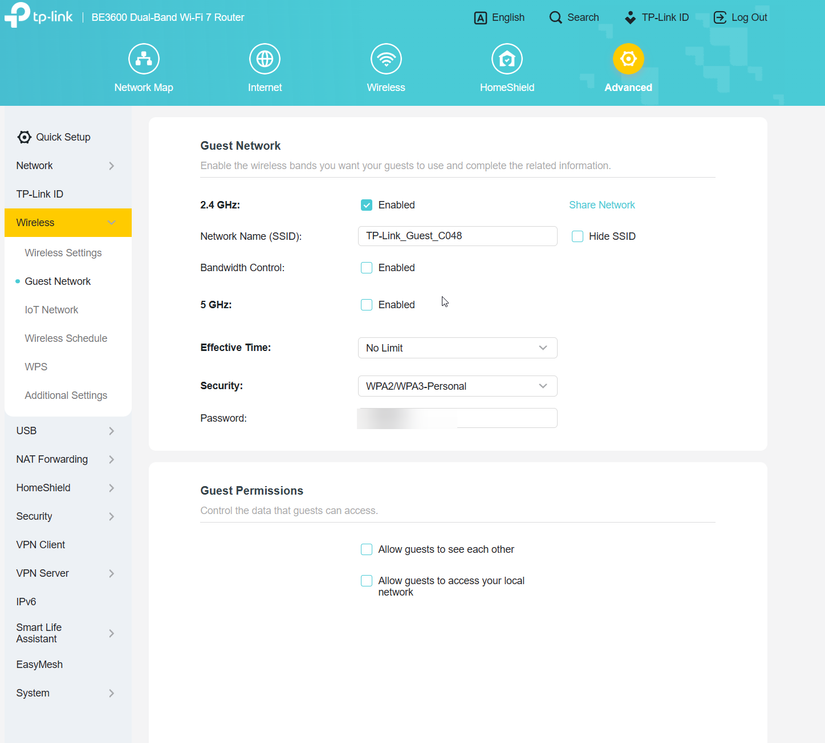Click the Guest Permissions heading

tap(251, 491)
